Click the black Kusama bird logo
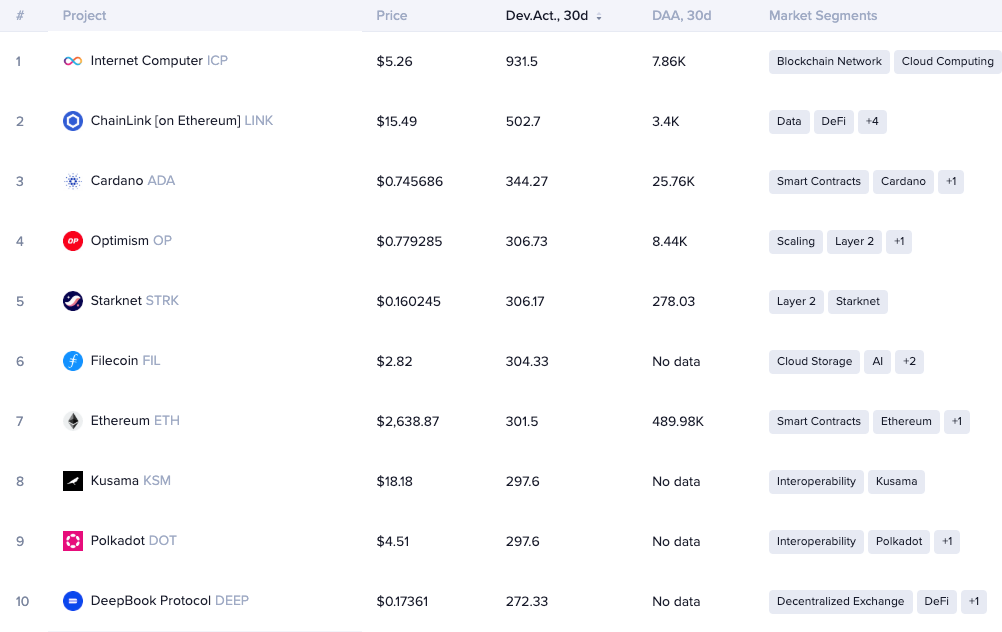 [73, 481]
